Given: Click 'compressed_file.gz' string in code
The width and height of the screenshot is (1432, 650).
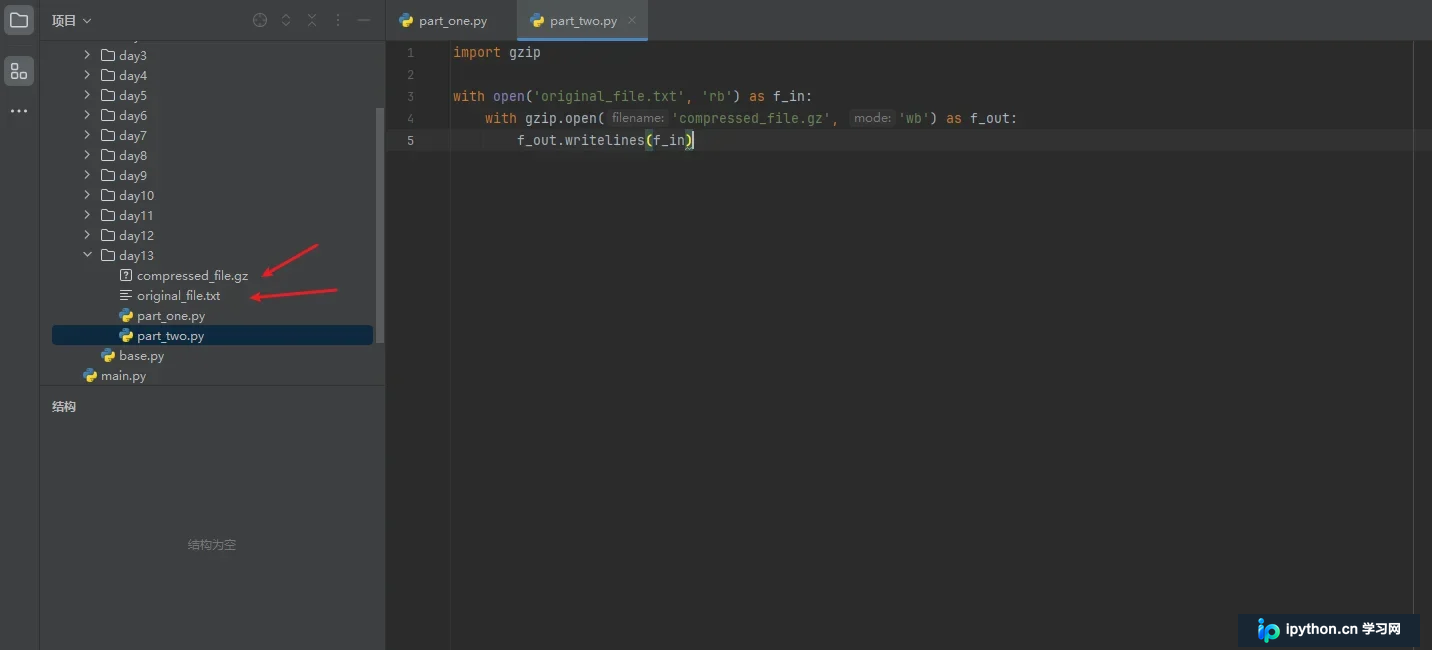Looking at the screenshot, I should pyautogui.click(x=750, y=118).
